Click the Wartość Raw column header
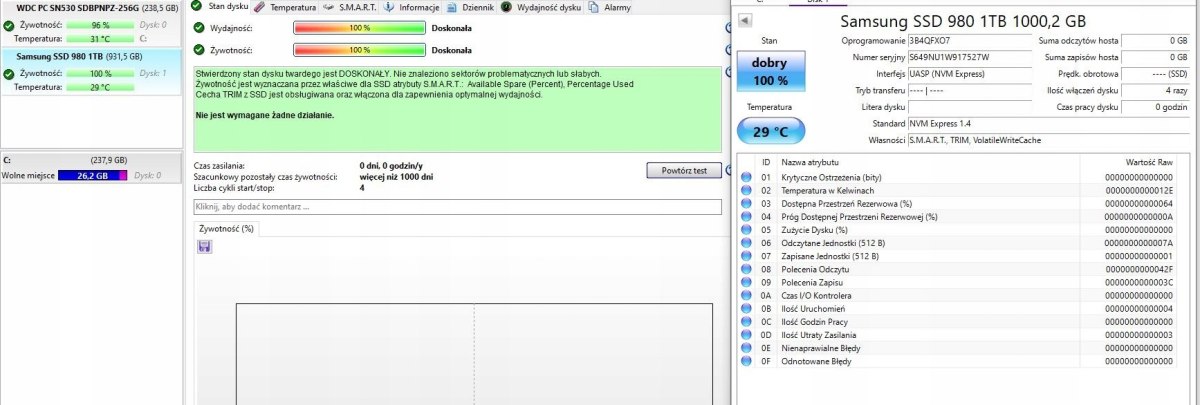This screenshot has height=405, width=1200. point(1147,161)
